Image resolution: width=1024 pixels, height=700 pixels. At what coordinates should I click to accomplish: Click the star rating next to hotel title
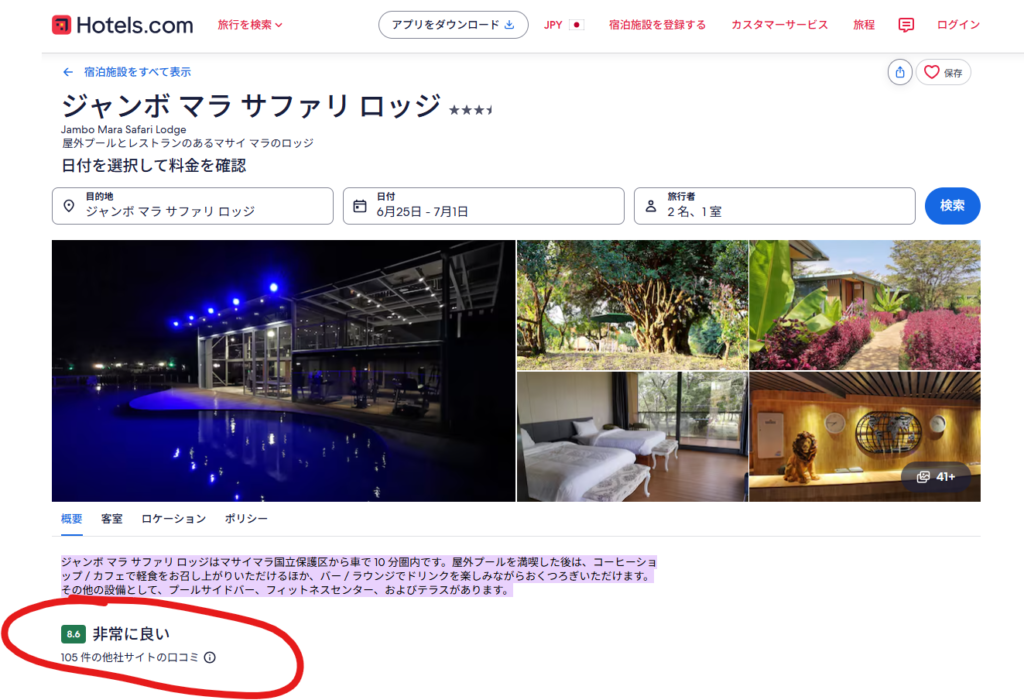point(471,110)
